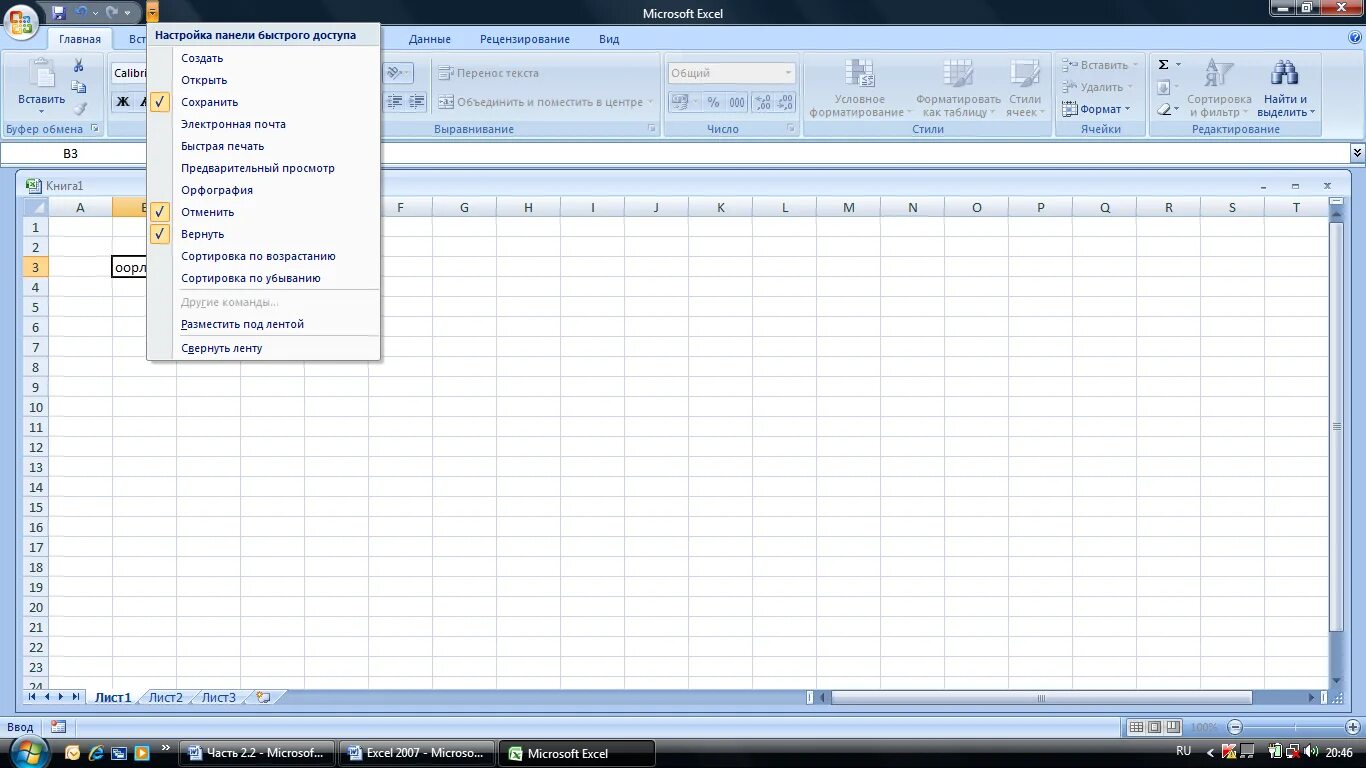This screenshot has height=768, width=1366.
Task: Click the Name Box showing B3
Action: click(71, 153)
